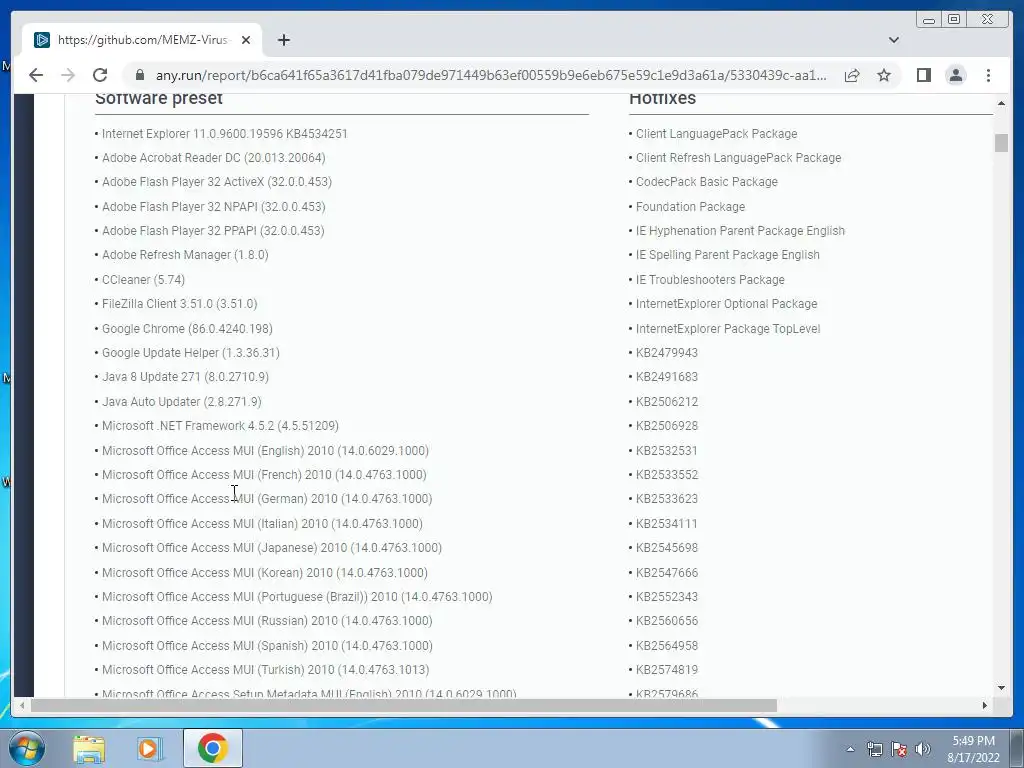Open a new tab with the plus button
The width and height of the screenshot is (1024, 768).
tap(283, 40)
